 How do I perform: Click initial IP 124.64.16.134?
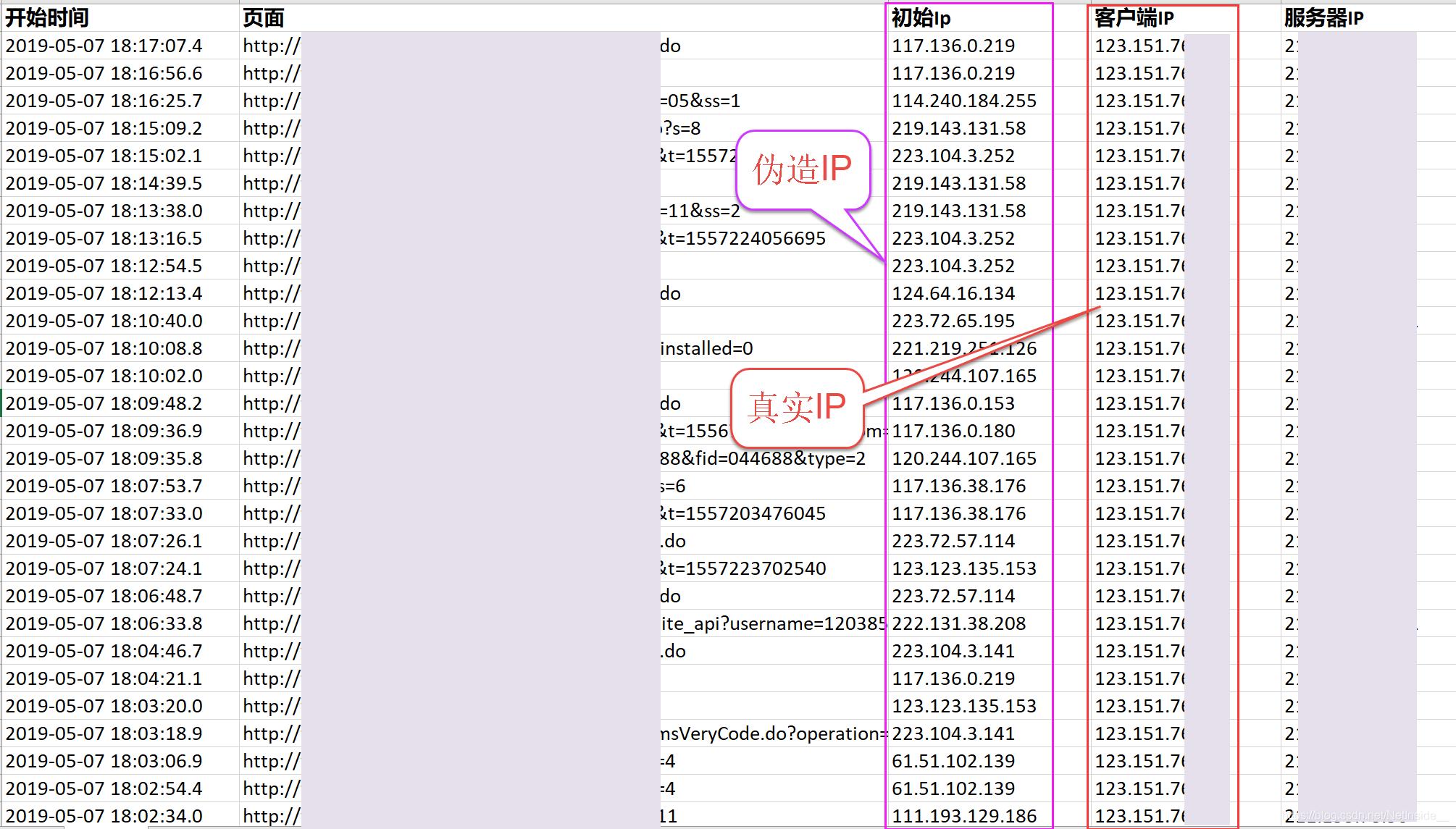click(x=953, y=293)
